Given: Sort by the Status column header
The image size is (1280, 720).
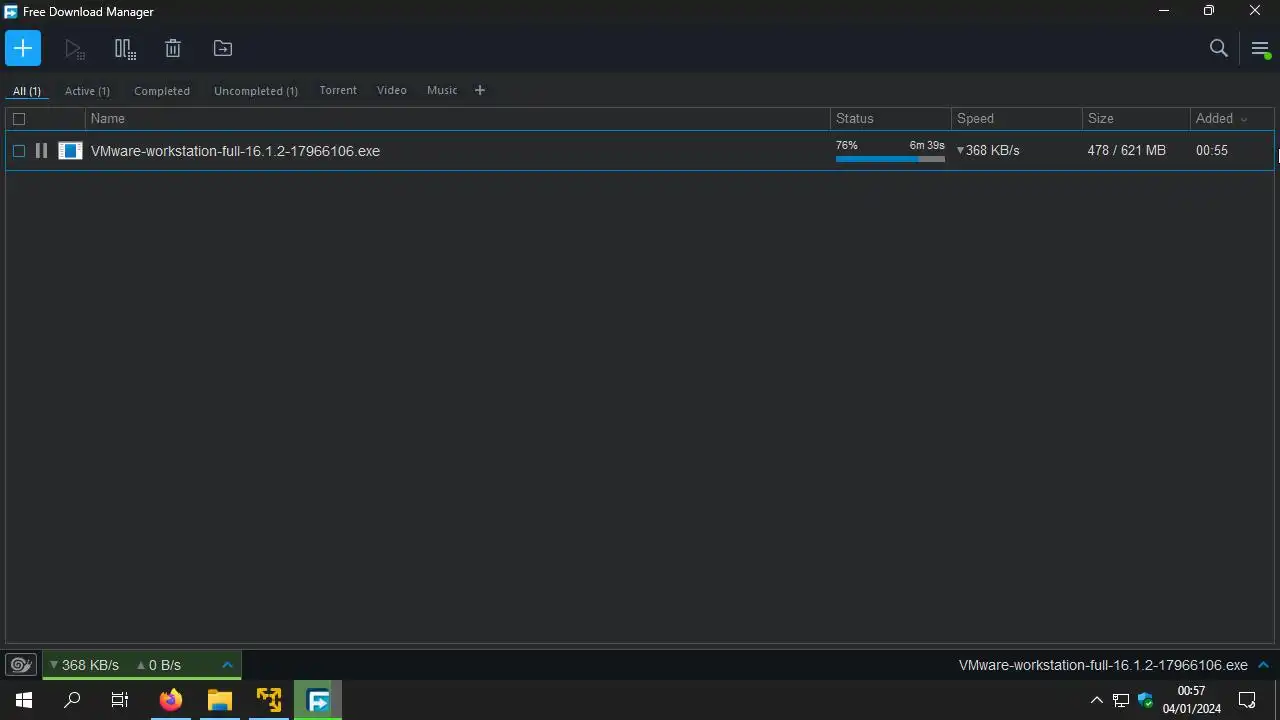Looking at the screenshot, I should [890, 118].
